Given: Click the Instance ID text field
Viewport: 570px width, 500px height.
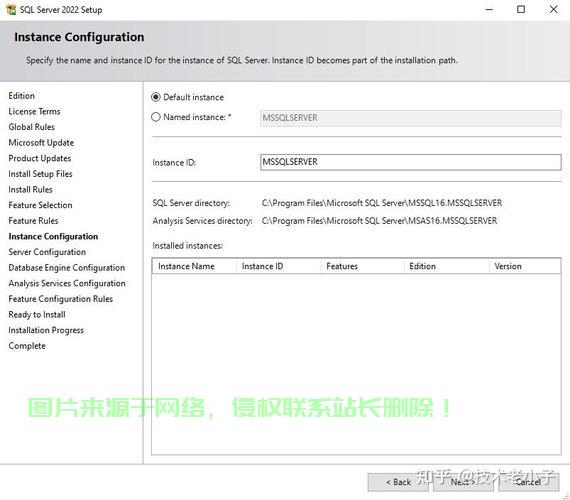Looking at the screenshot, I should 411,162.
